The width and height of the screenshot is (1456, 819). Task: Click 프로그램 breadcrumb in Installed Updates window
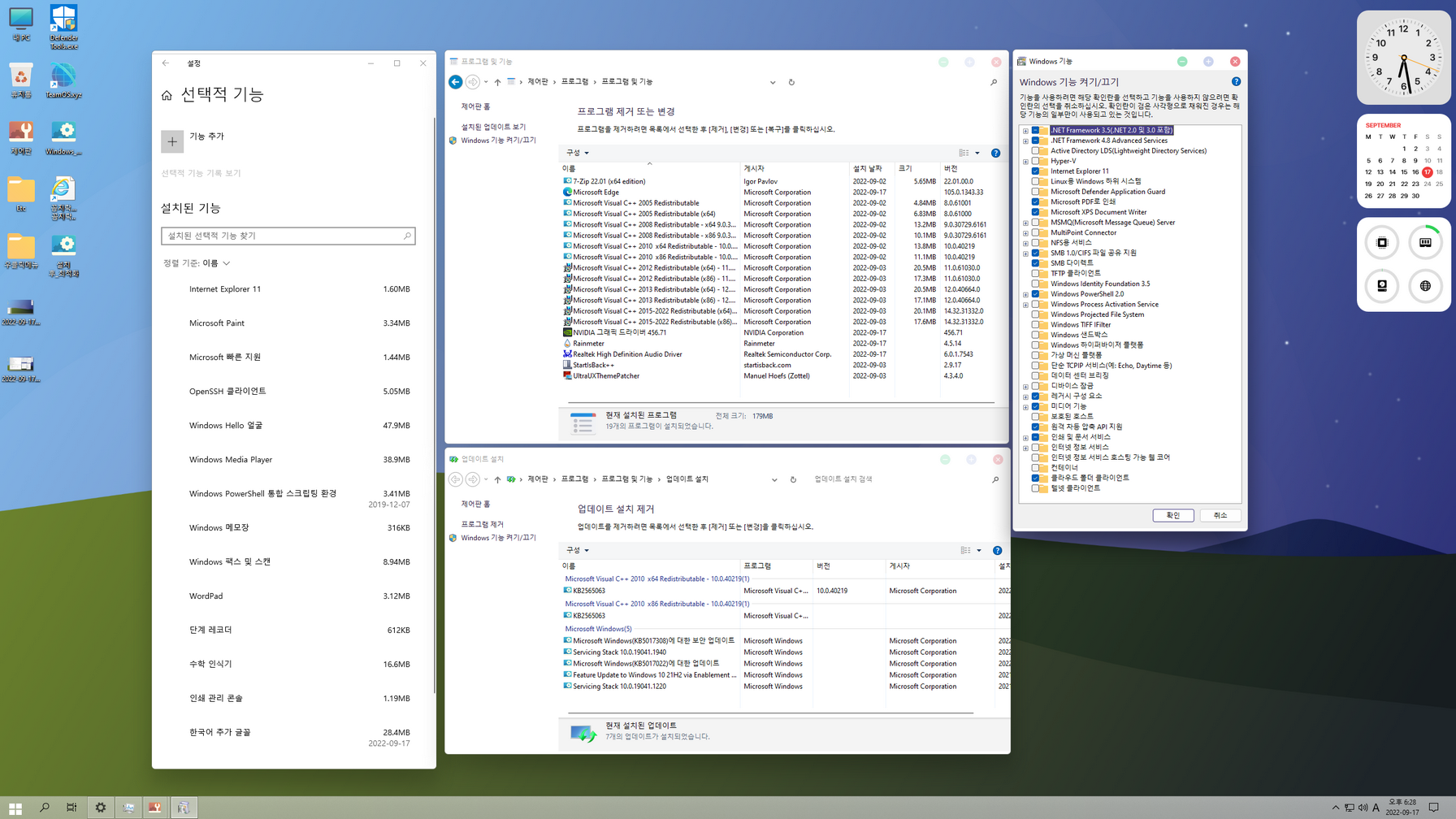click(574, 479)
